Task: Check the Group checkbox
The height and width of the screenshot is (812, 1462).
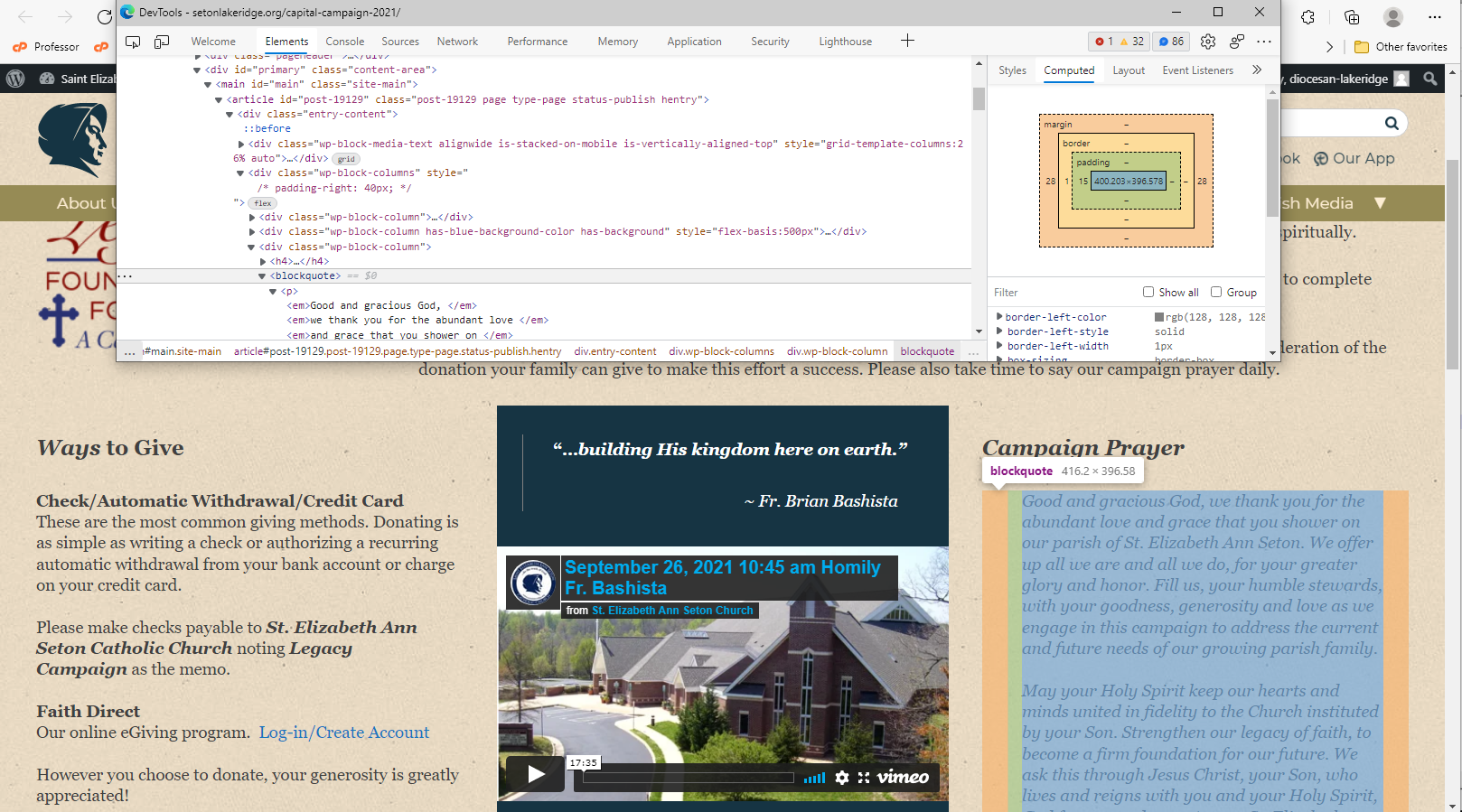Action: 1216,292
